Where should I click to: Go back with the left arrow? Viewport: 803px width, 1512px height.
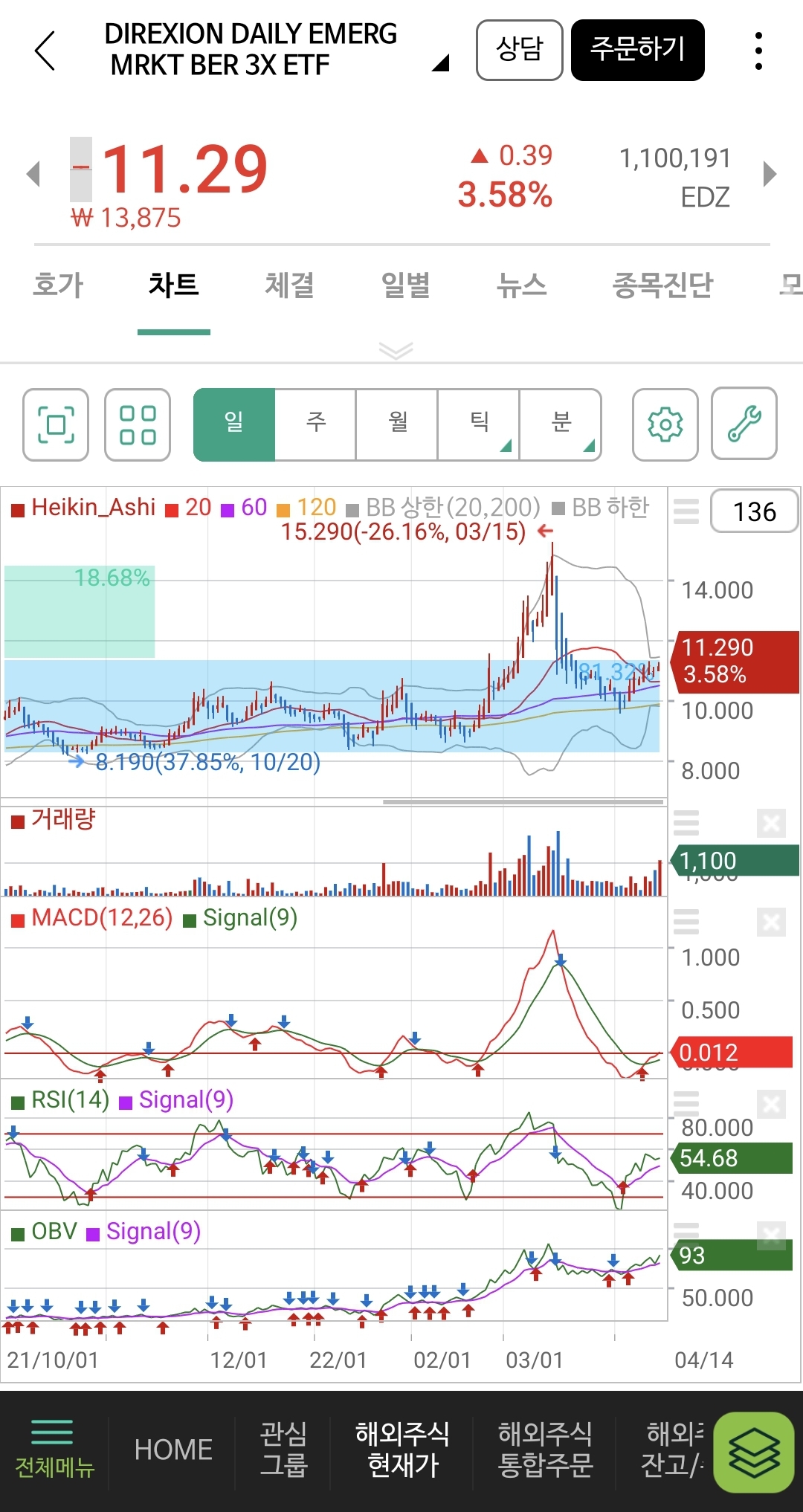(45, 51)
